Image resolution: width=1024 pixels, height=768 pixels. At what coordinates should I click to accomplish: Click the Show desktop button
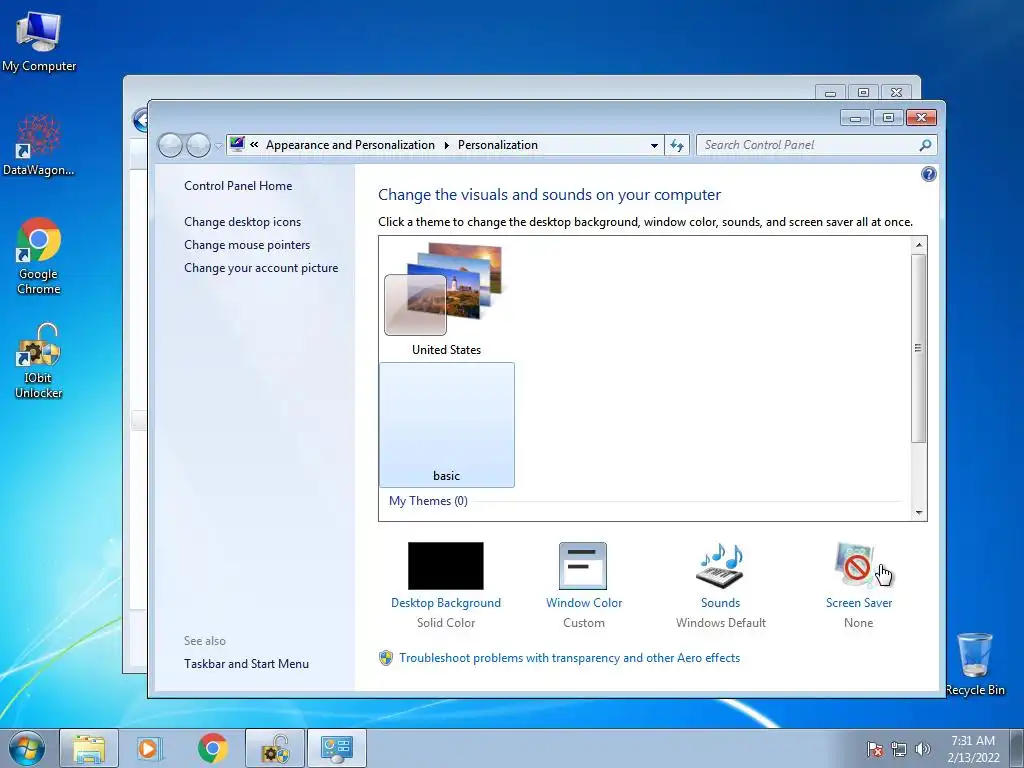[1017, 748]
